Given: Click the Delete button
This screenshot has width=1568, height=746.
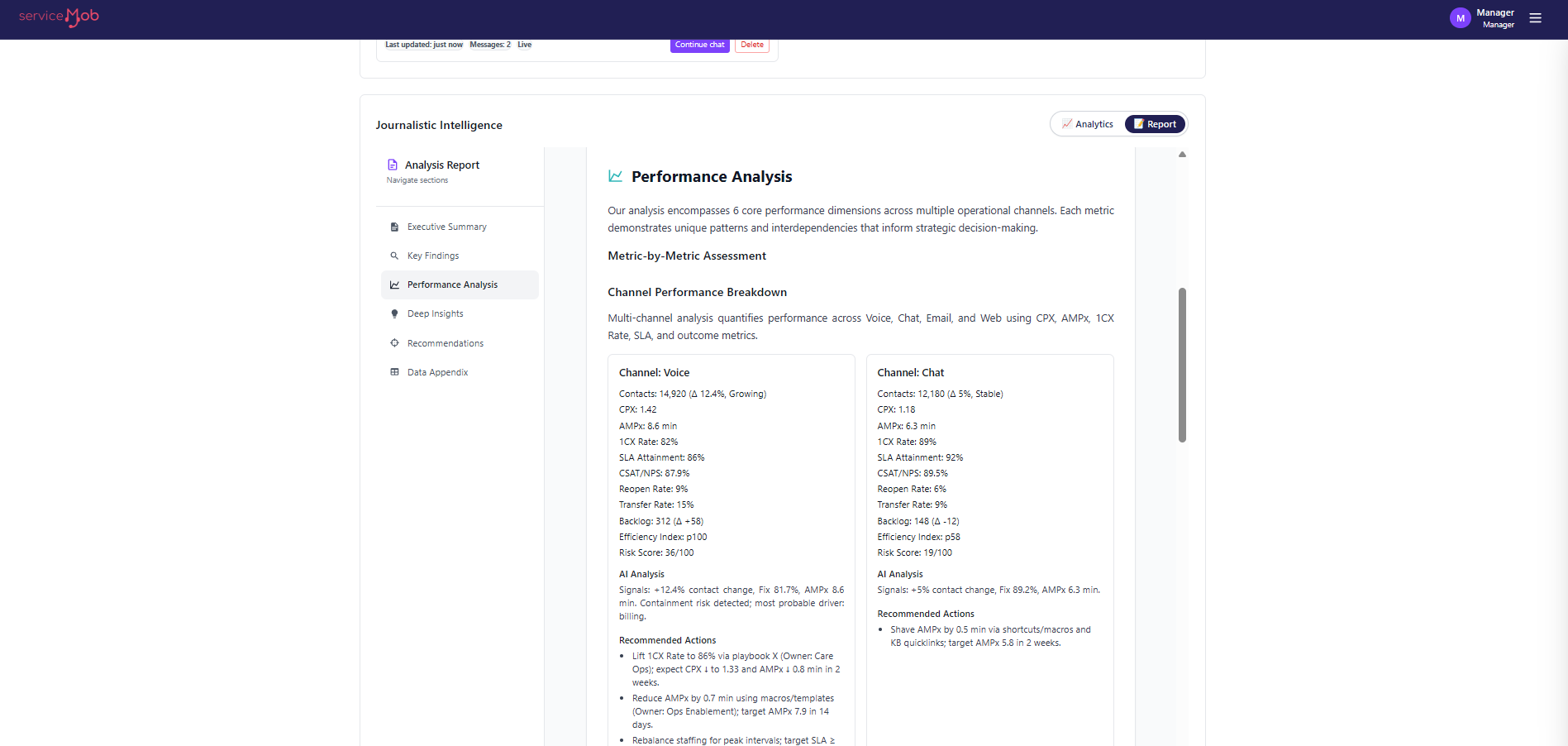Looking at the screenshot, I should pyautogui.click(x=751, y=45).
